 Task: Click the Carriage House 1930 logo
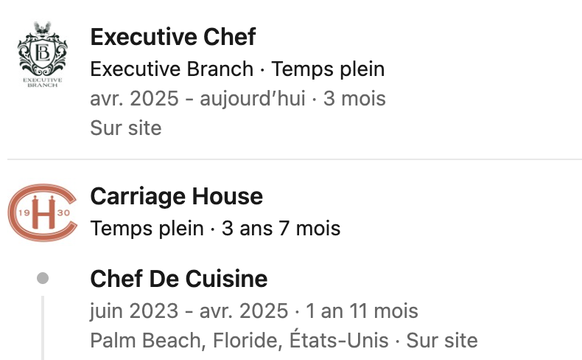(x=43, y=213)
